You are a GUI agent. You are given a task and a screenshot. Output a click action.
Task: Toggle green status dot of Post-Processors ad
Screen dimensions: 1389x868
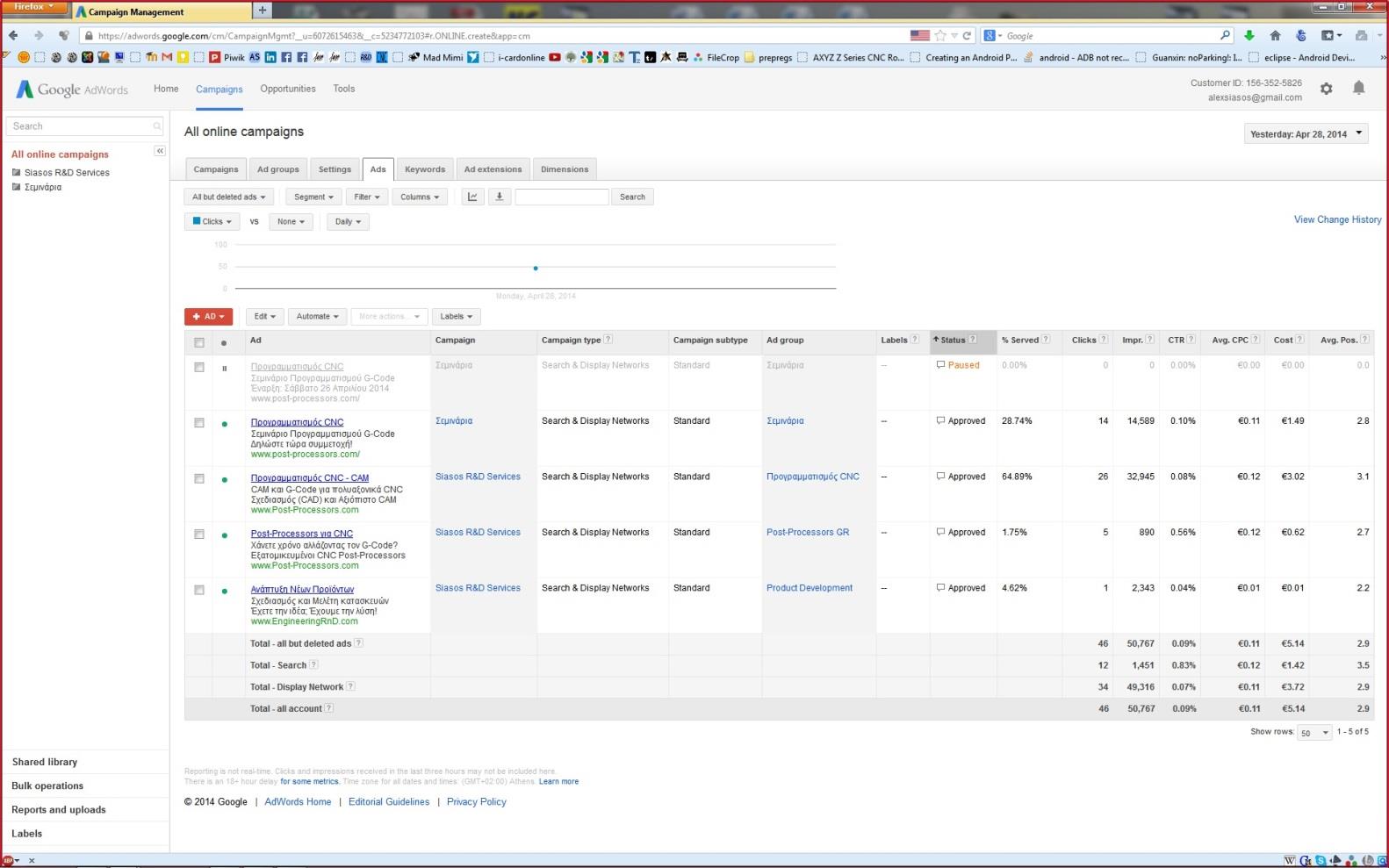[225, 535]
